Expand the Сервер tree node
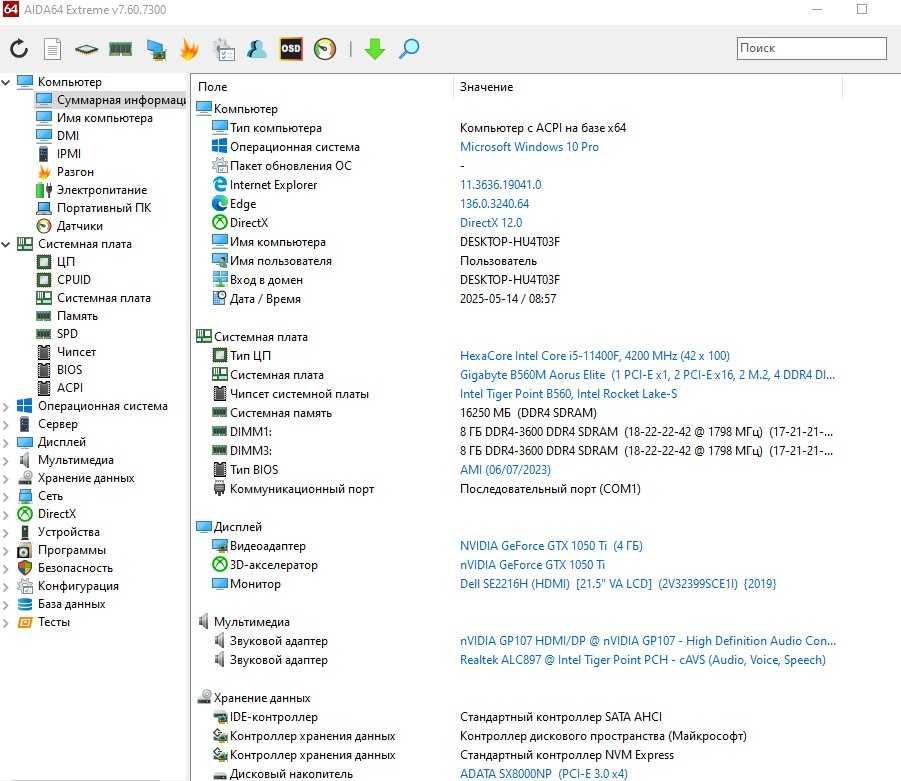The width and height of the screenshot is (901, 781). point(6,424)
